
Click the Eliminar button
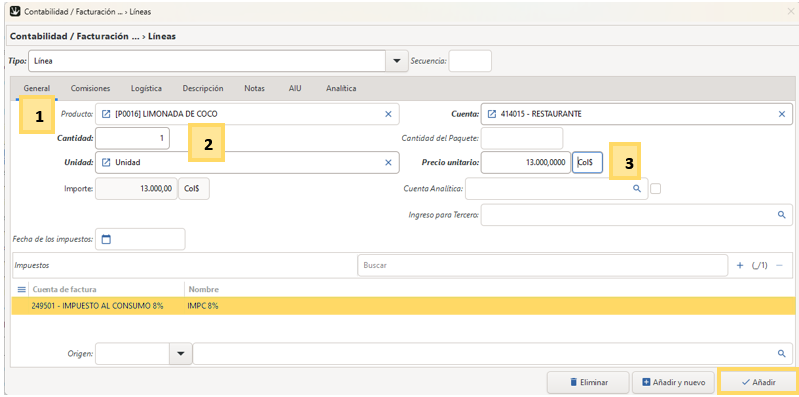coord(588,382)
